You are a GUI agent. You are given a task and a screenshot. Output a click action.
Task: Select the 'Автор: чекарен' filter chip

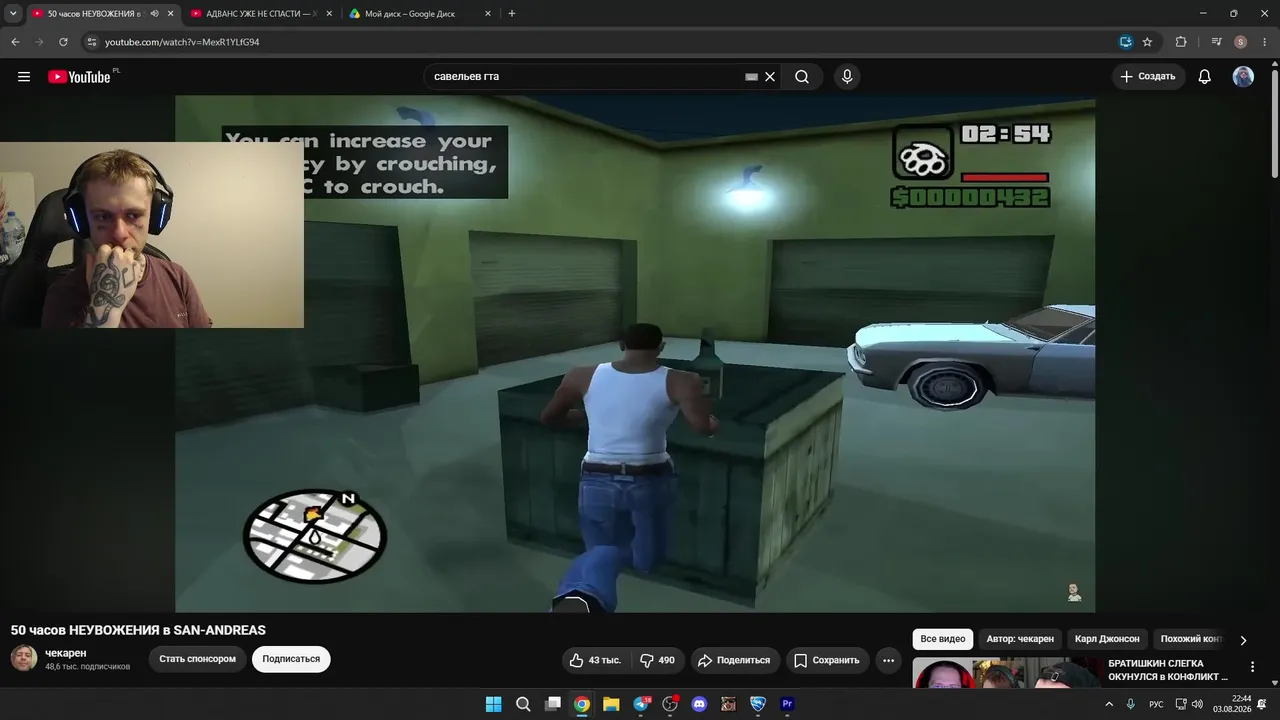pyautogui.click(x=1020, y=639)
